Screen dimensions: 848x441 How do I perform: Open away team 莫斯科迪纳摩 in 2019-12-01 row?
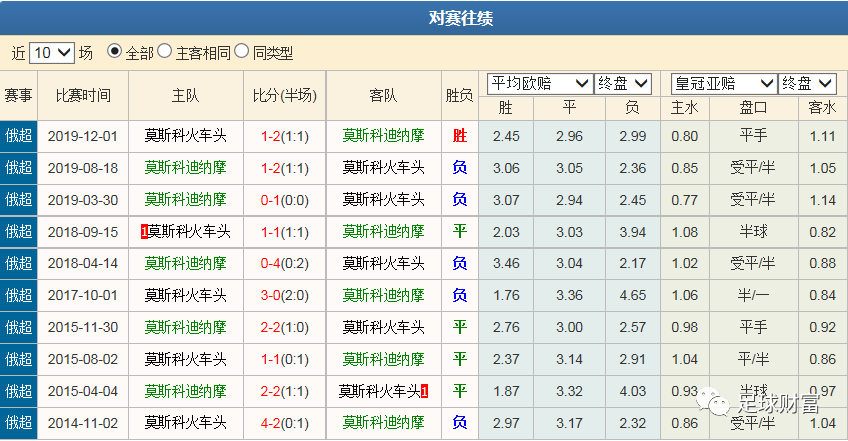[383, 136]
